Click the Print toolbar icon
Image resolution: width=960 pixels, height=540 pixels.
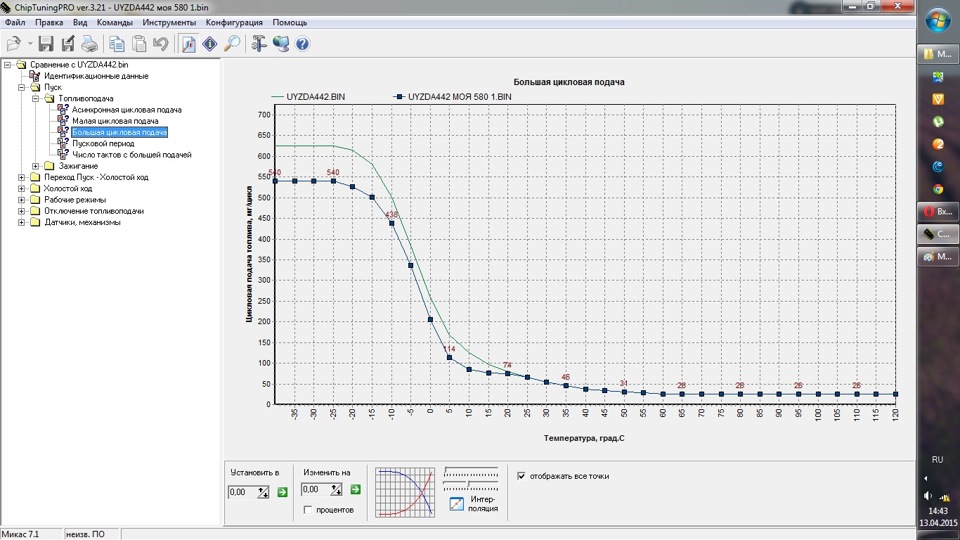tap(89, 44)
